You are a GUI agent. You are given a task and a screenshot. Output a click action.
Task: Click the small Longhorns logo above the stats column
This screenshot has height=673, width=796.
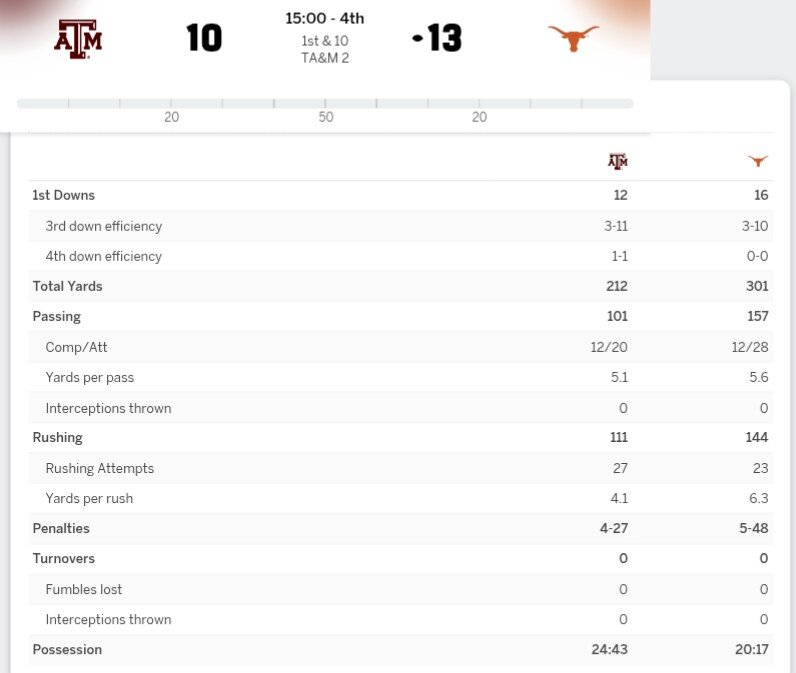(x=758, y=161)
